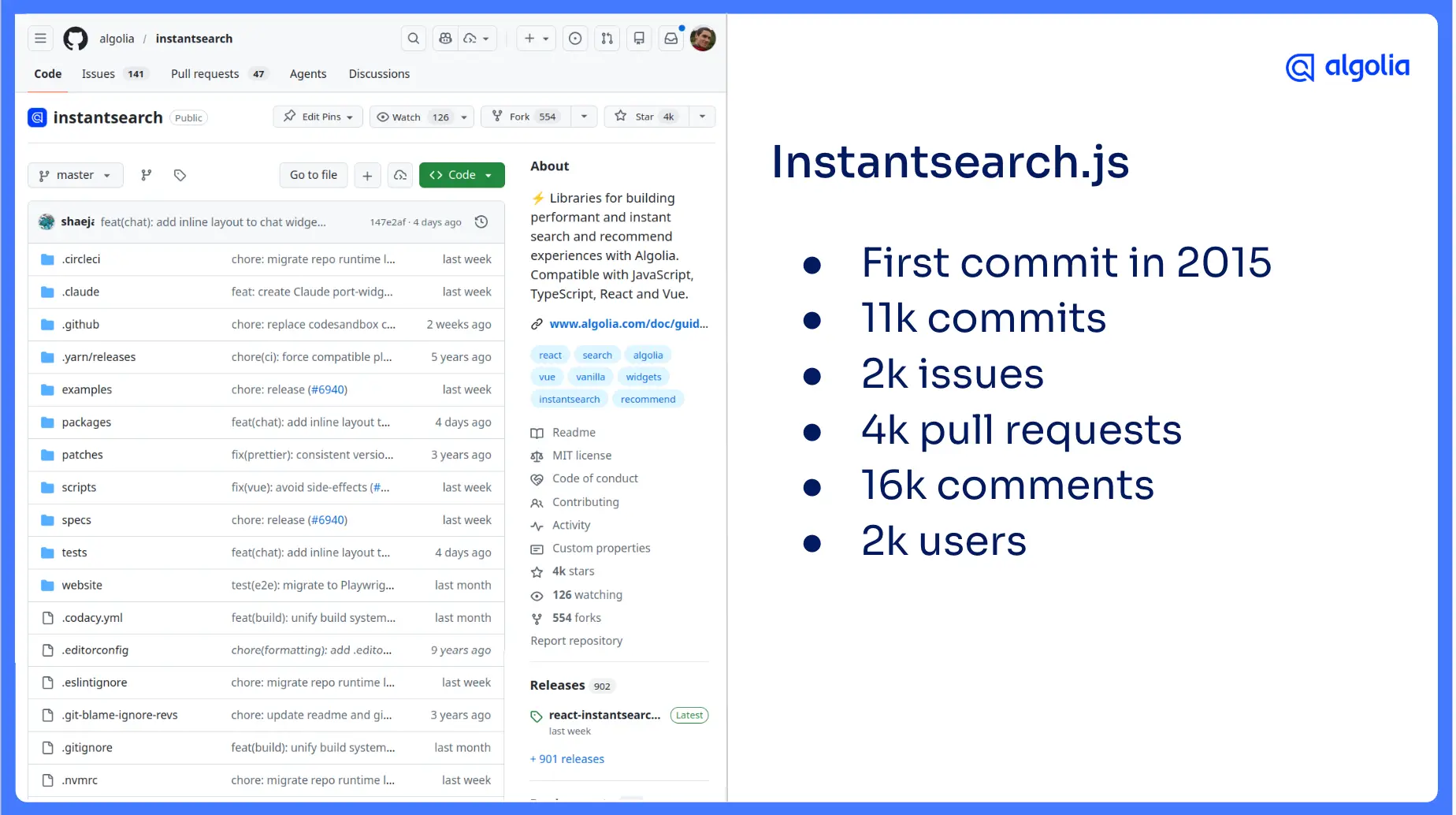Click the add file plus button
1456x815 pixels.
[x=367, y=175]
